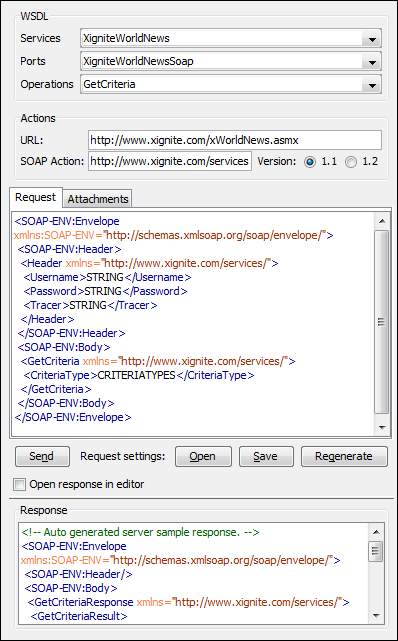Click the closing SOAP-ENV:Envelope tag in request

coord(73,417)
